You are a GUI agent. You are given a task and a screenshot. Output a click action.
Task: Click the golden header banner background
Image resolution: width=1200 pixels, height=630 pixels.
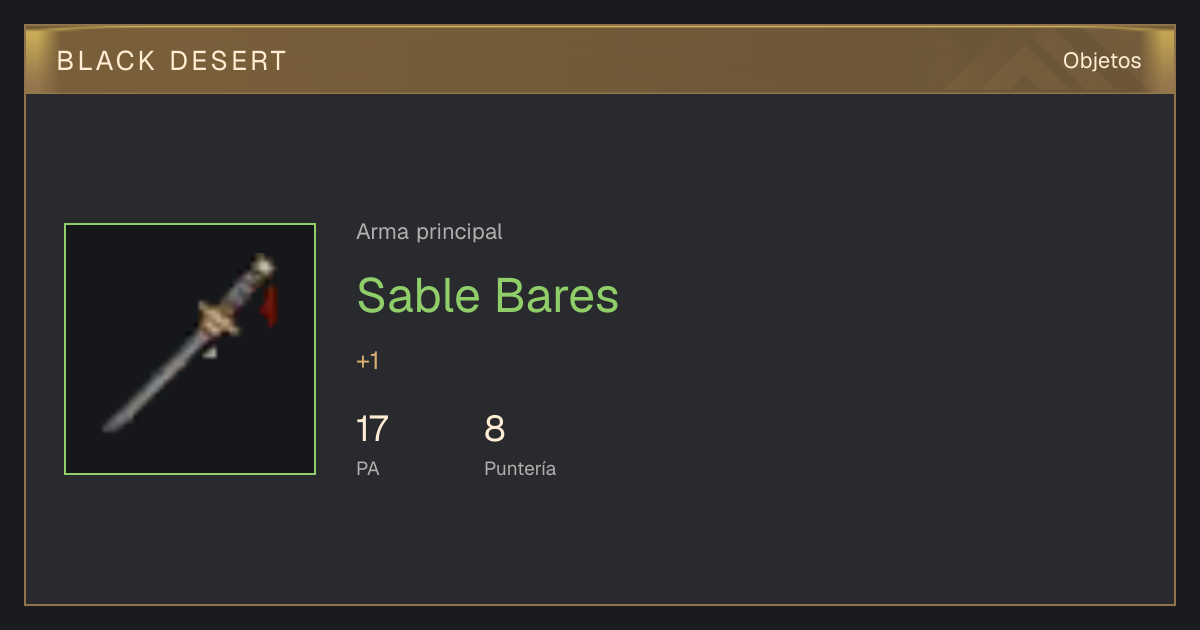pyautogui.click(x=600, y=61)
